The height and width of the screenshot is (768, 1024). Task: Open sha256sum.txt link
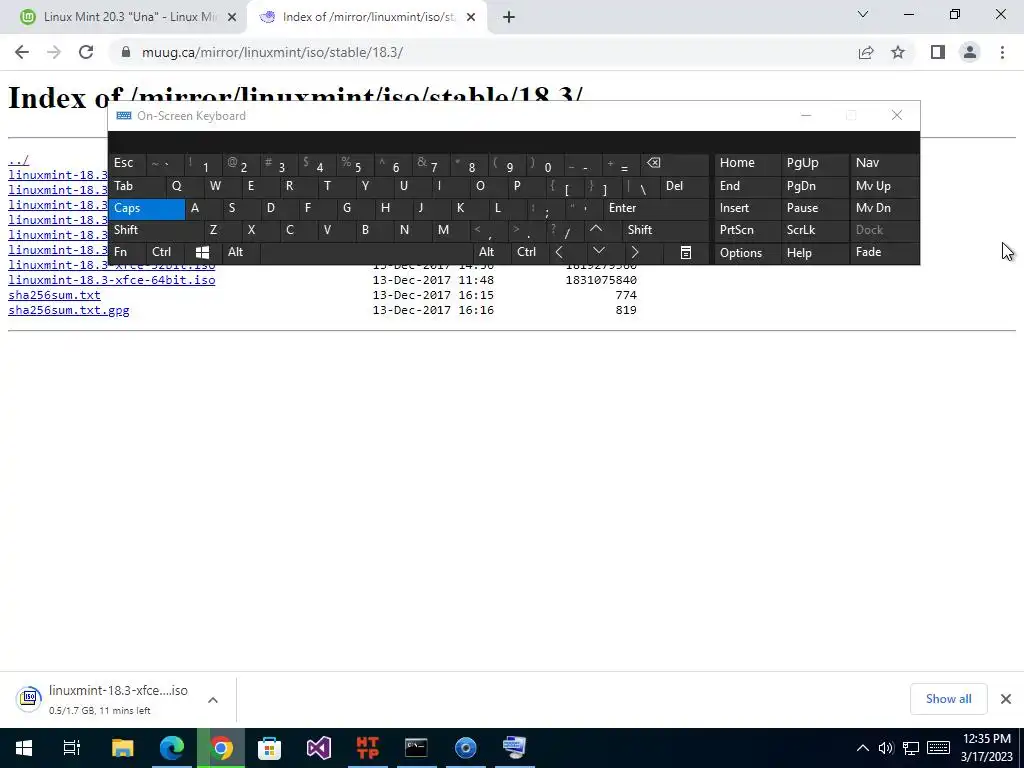click(x=54, y=295)
